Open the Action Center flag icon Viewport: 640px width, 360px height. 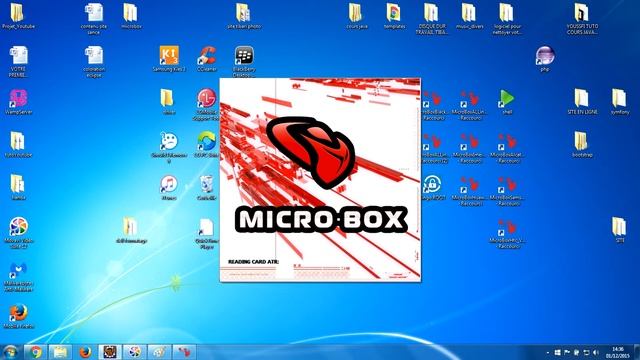(567, 352)
